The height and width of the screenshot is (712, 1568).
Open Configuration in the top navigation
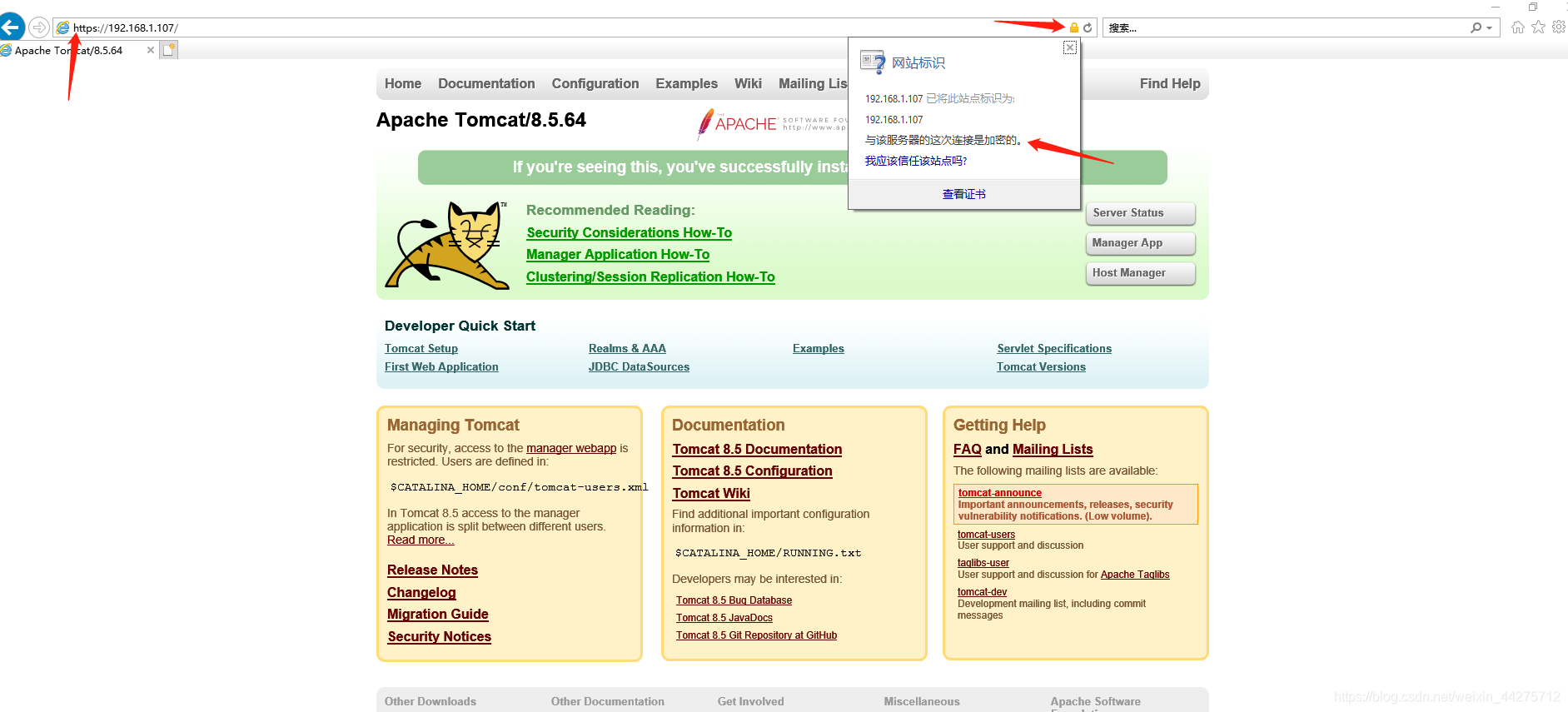(595, 83)
